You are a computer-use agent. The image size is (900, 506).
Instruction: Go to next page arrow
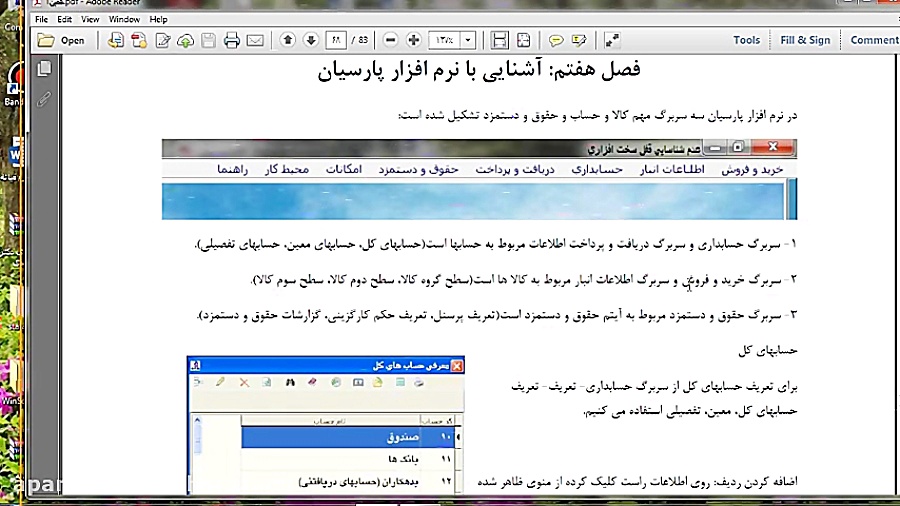[x=311, y=40]
